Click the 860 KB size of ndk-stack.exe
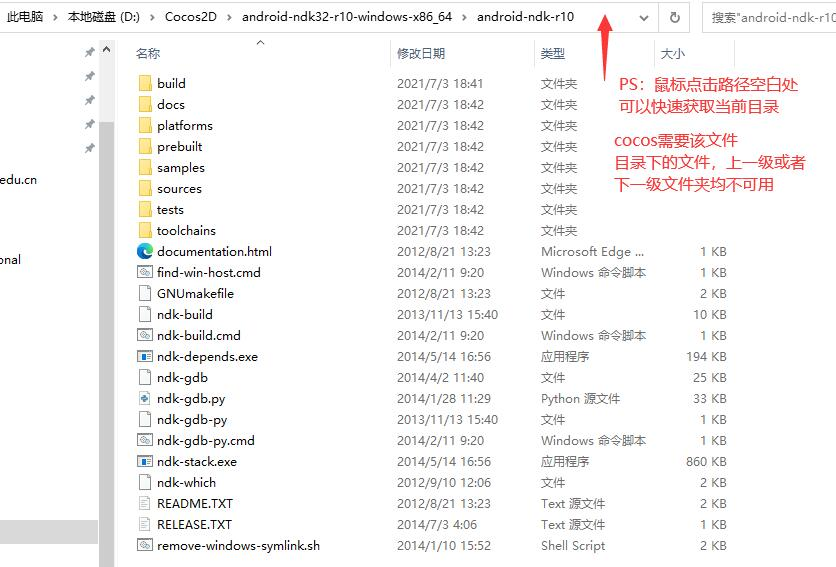Screen dimensions: 836x567 [706, 462]
